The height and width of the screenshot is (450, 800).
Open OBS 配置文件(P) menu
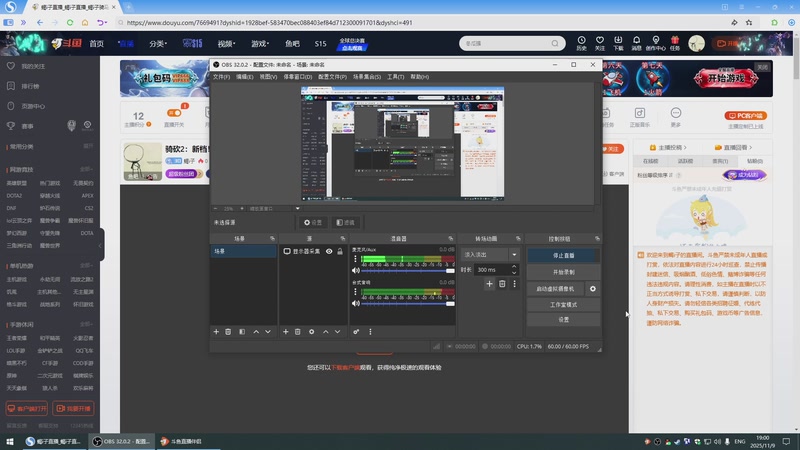pos(332,77)
